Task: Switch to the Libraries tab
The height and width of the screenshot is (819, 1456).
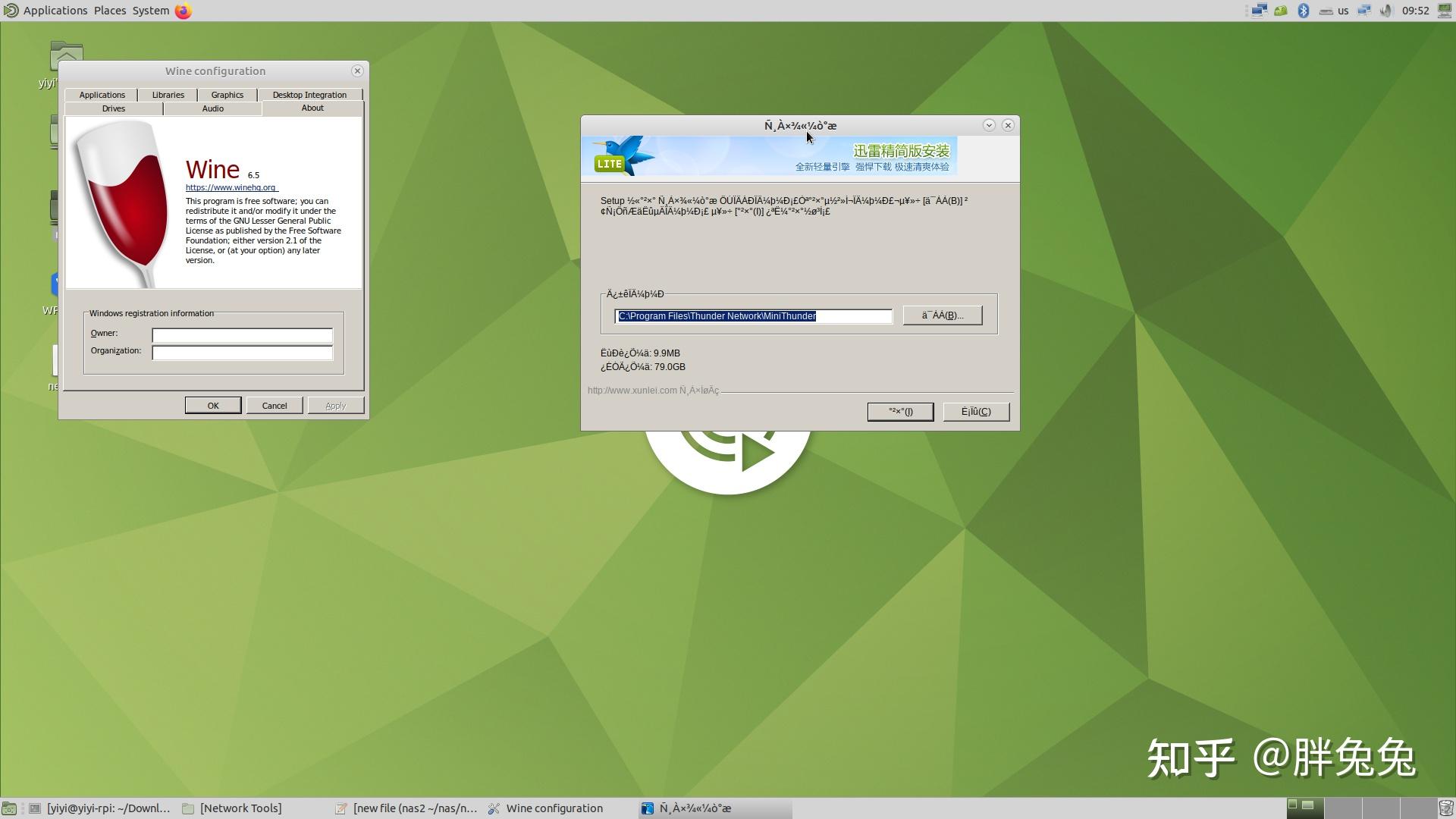Action: click(x=167, y=94)
